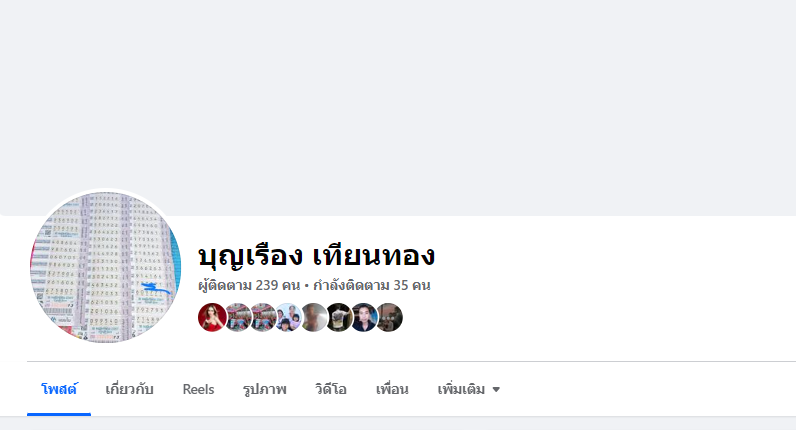Expand the เพิ่มเติม dropdown menu
Image resolution: width=796 pixels, height=430 pixels.
pyautogui.click(x=469, y=389)
